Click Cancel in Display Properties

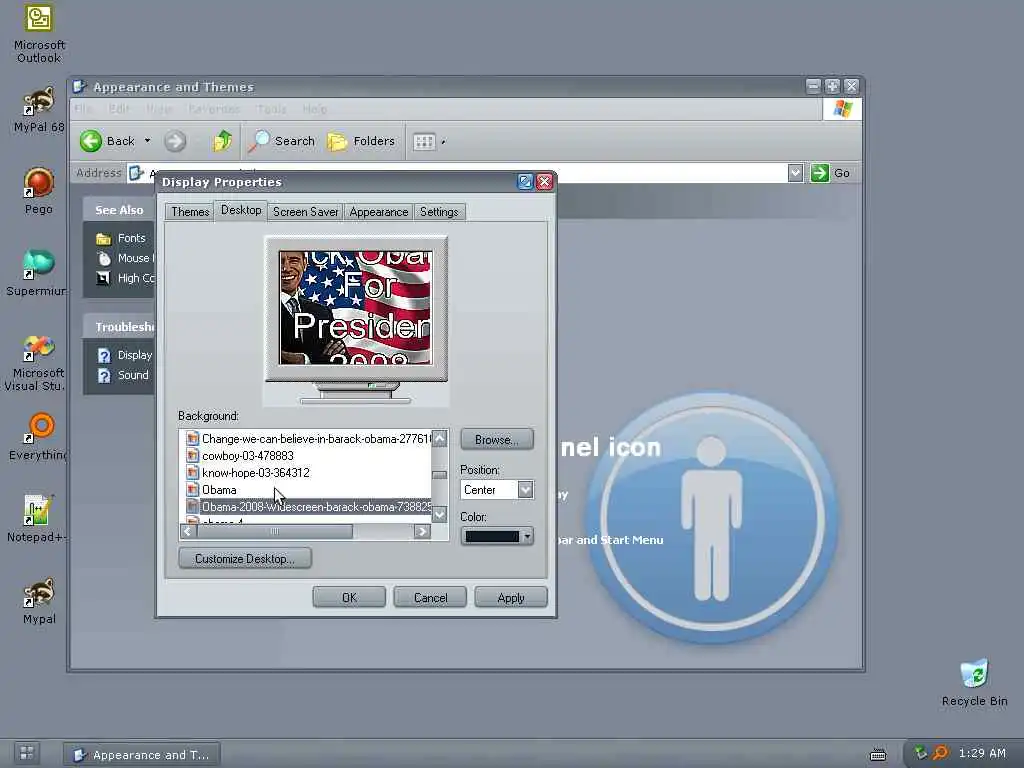[430, 598]
